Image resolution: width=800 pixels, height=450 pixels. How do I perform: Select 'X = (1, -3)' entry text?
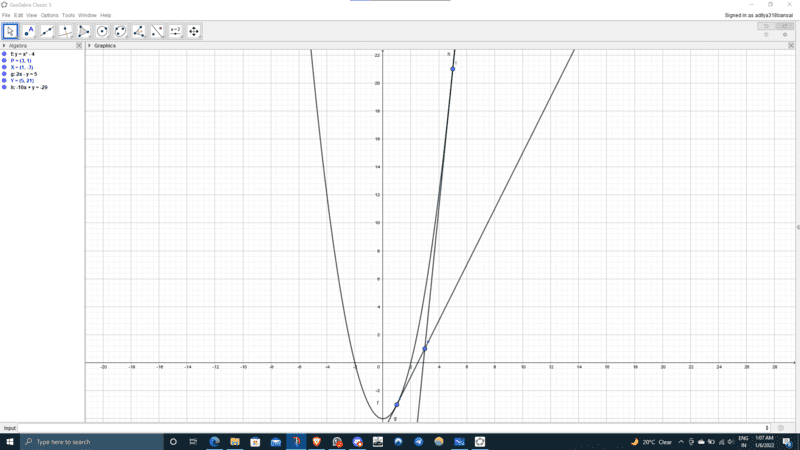(22, 67)
